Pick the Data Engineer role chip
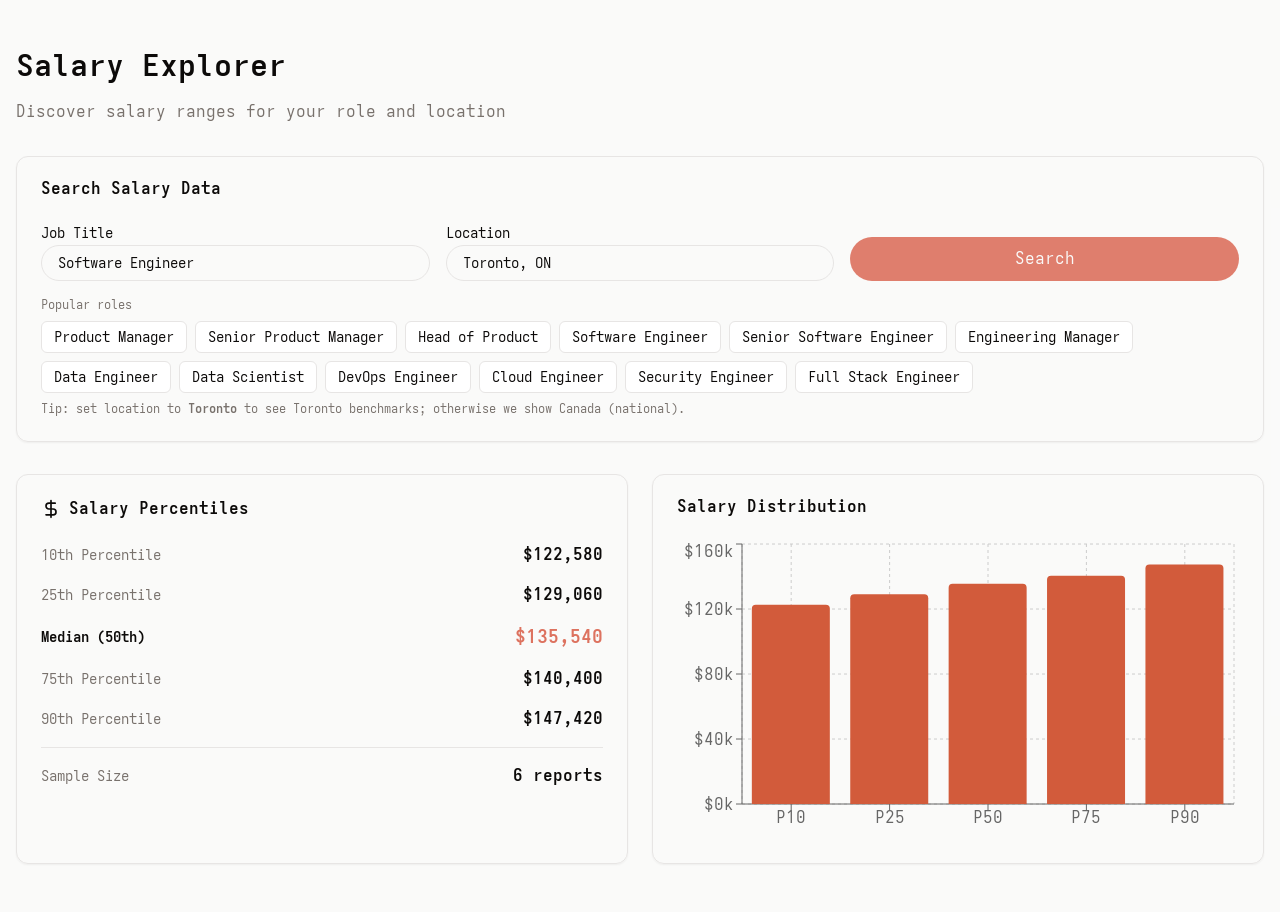 tap(106, 377)
